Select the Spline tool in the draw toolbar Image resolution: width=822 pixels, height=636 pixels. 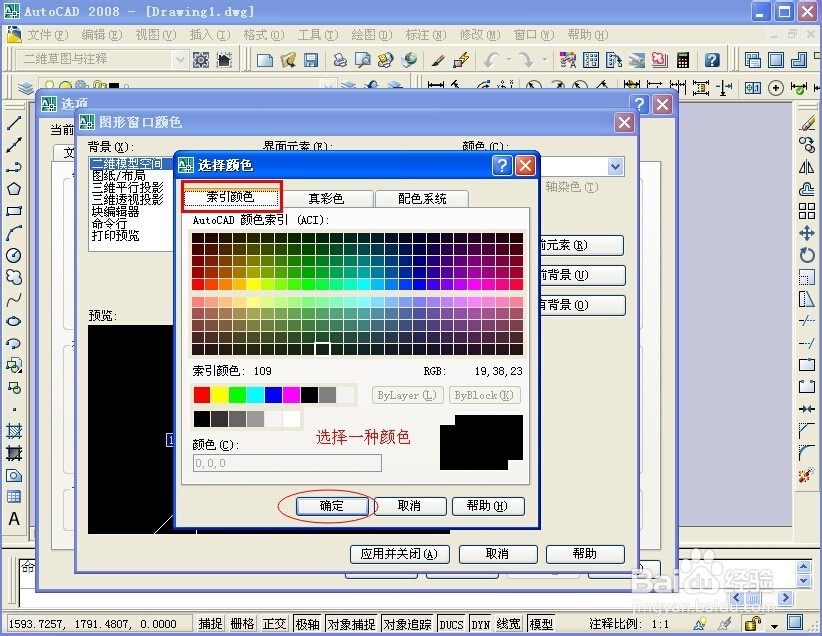(x=14, y=299)
